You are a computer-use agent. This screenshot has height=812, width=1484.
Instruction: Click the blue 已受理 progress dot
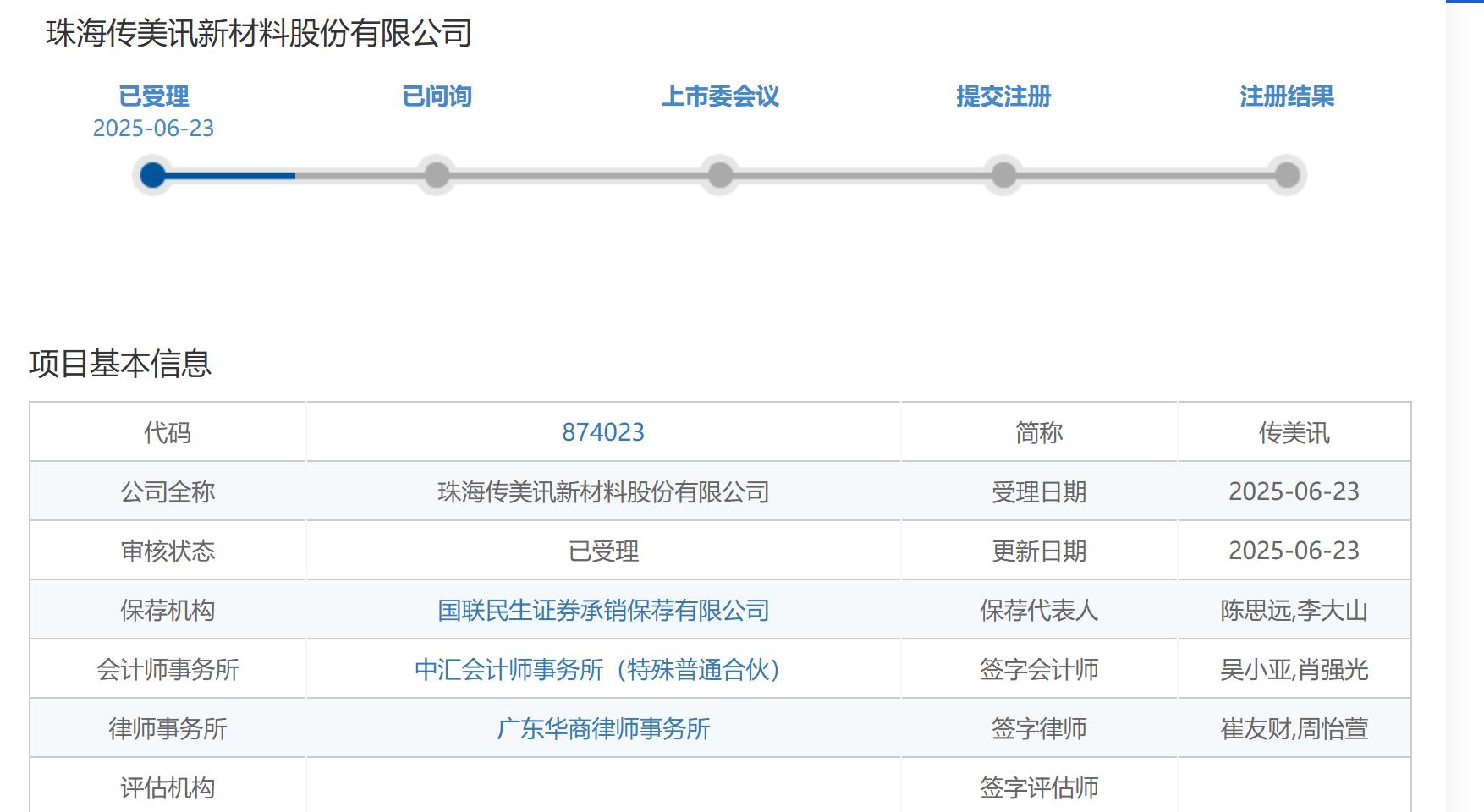tap(153, 175)
